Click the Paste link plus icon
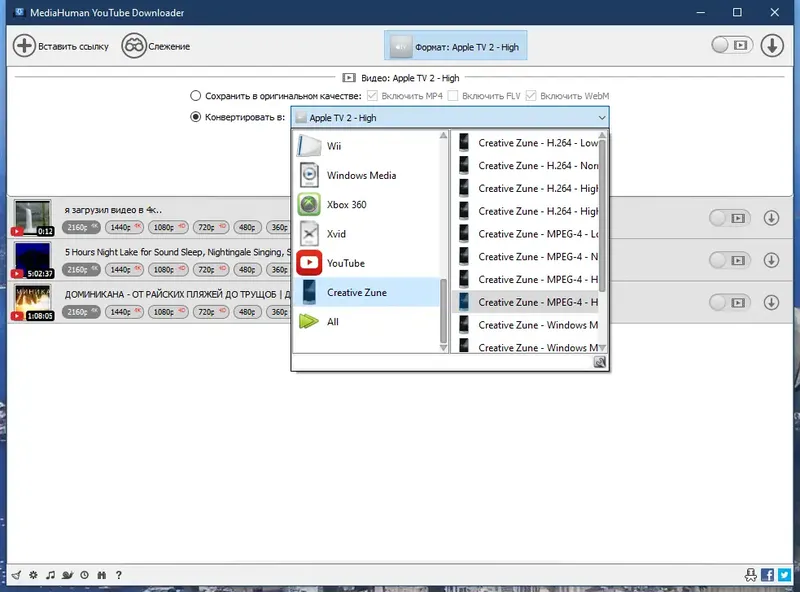The width and height of the screenshot is (800, 592). (x=24, y=46)
